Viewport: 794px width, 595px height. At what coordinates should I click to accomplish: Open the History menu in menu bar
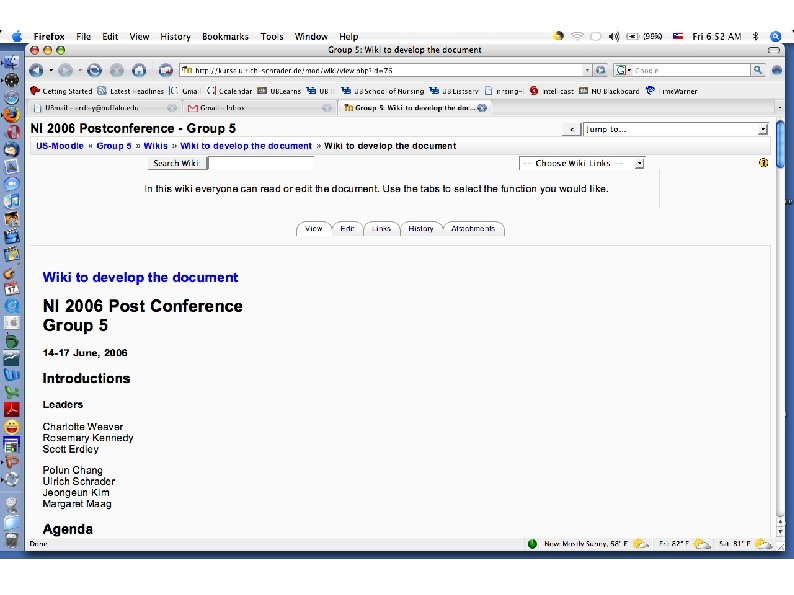[x=175, y=36]
